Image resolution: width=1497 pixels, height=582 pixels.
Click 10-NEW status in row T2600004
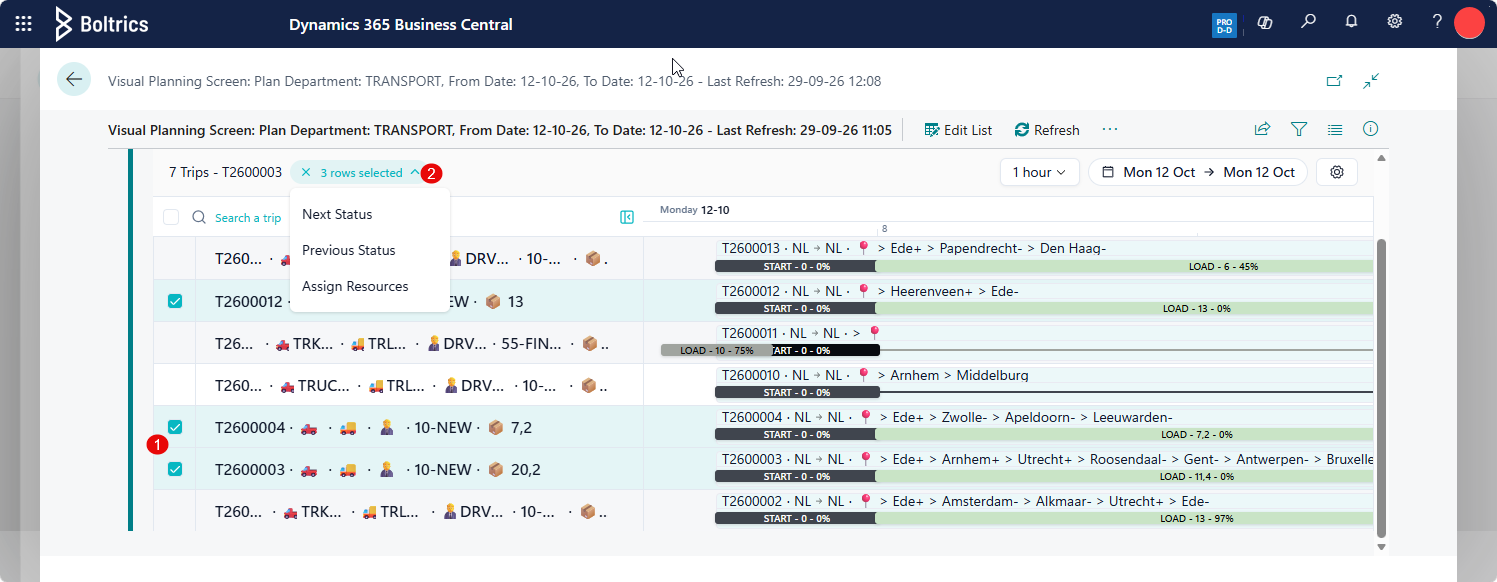[x=443, y=428]
